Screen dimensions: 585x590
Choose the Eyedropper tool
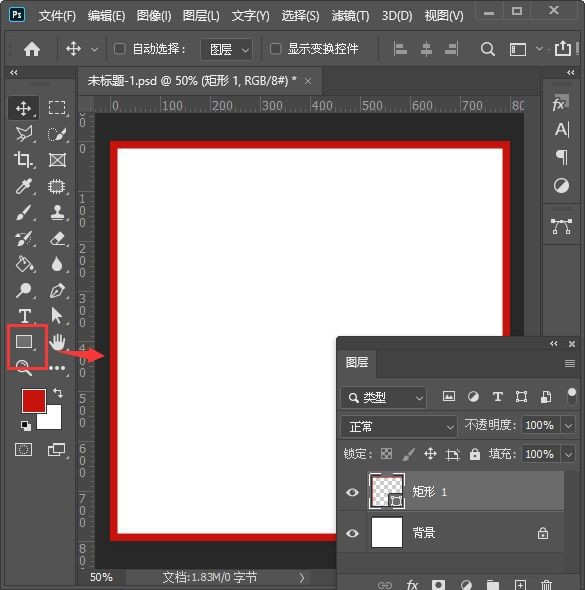tap(24, 187)
